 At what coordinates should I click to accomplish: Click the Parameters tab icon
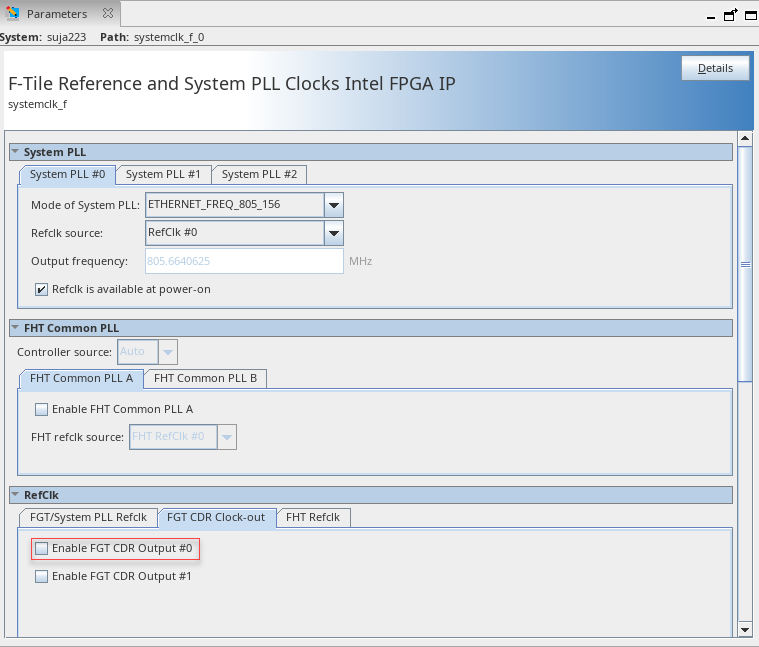pos(13,14)
